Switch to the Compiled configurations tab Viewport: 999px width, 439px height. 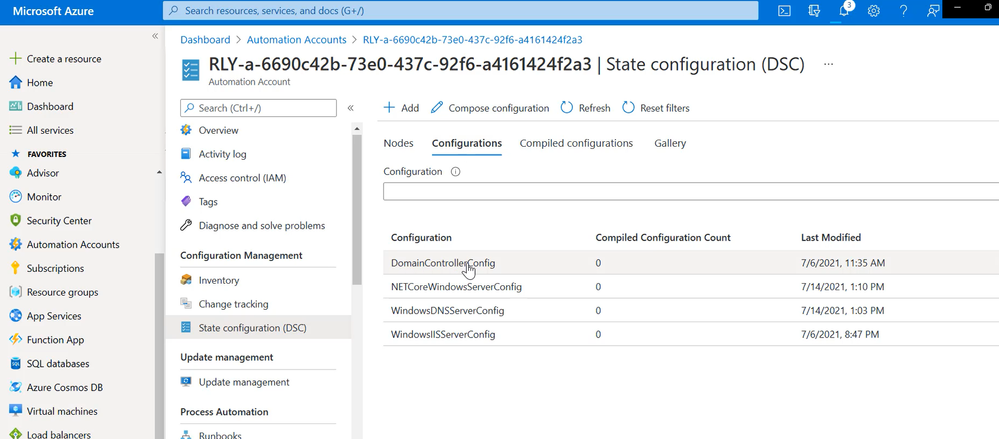click(x=576, y=143)
